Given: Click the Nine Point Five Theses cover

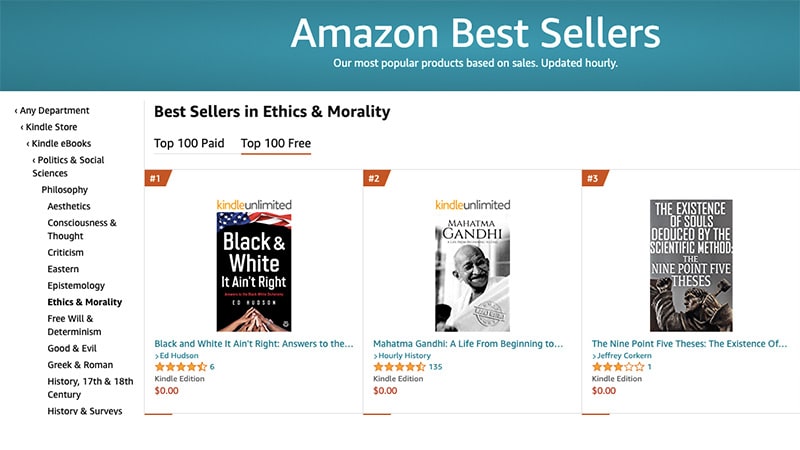Looking at the screenshot, I should (690, 266).
